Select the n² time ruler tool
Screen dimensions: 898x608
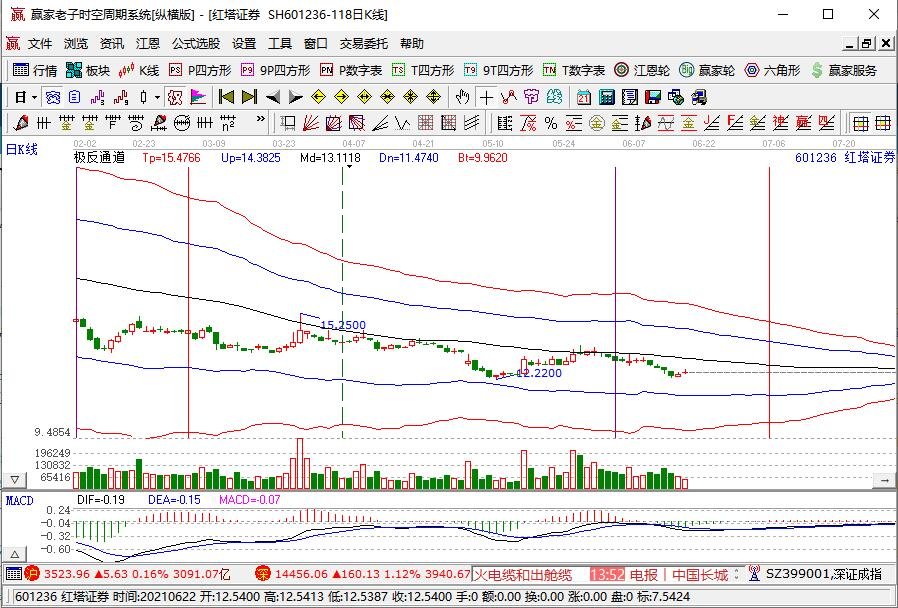[228, 123]
